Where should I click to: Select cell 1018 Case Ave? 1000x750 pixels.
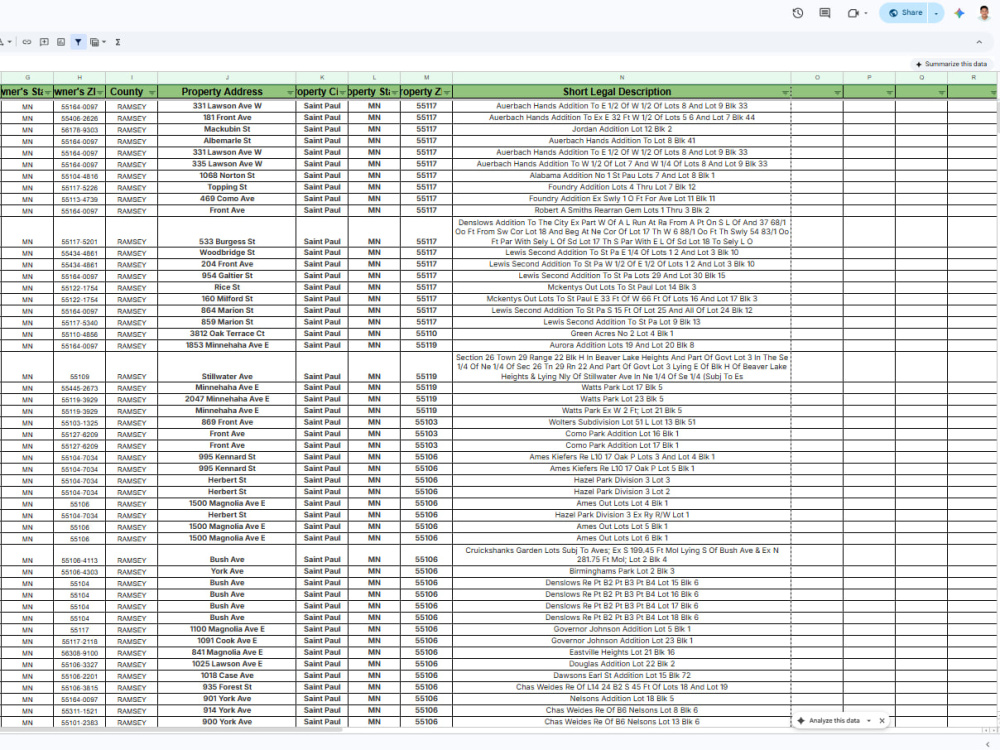(227, 675)
